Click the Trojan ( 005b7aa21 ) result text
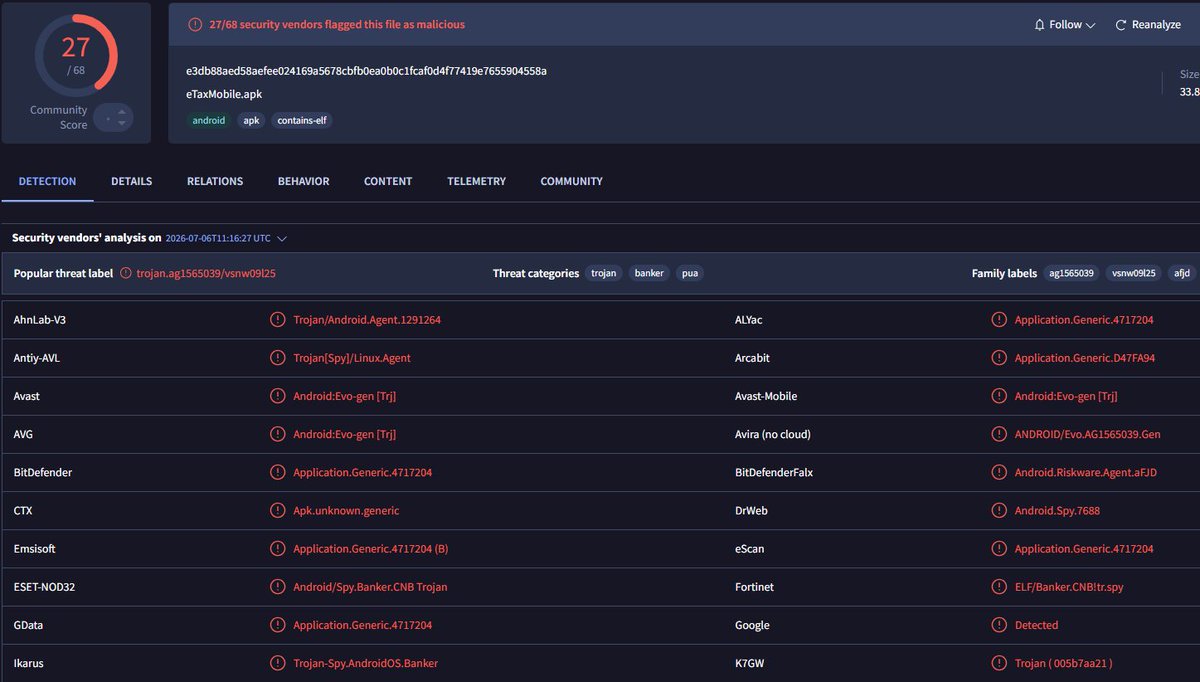 1064,663
